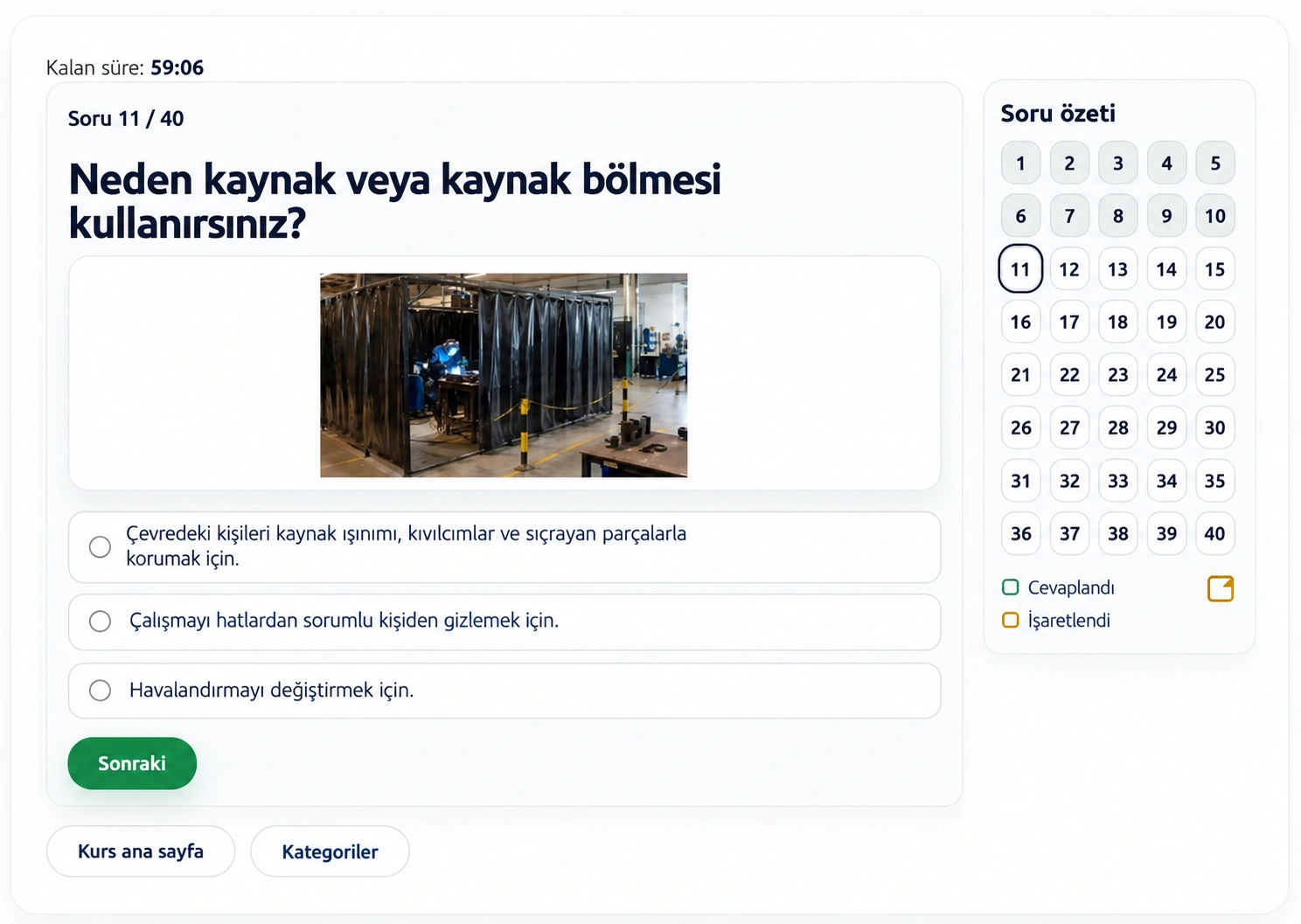This screenshot has width=1301, height=924.
Task: Click the 'Soru 11 / 40' counter text
Action: (126, 119)
